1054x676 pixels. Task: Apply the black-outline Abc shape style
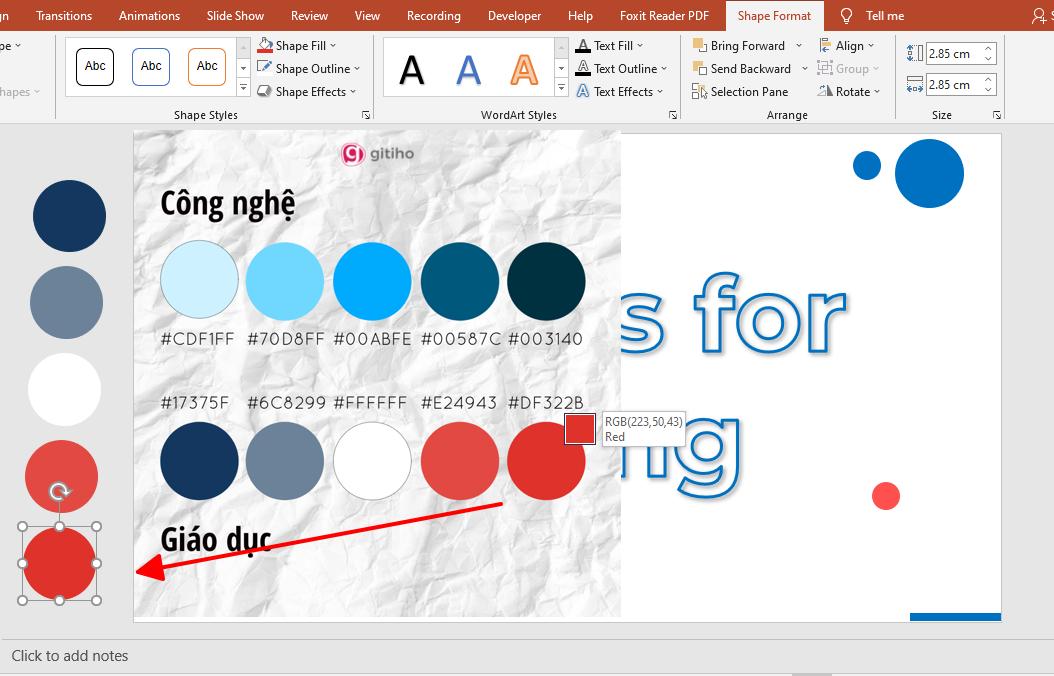click(x=95, y=67)
